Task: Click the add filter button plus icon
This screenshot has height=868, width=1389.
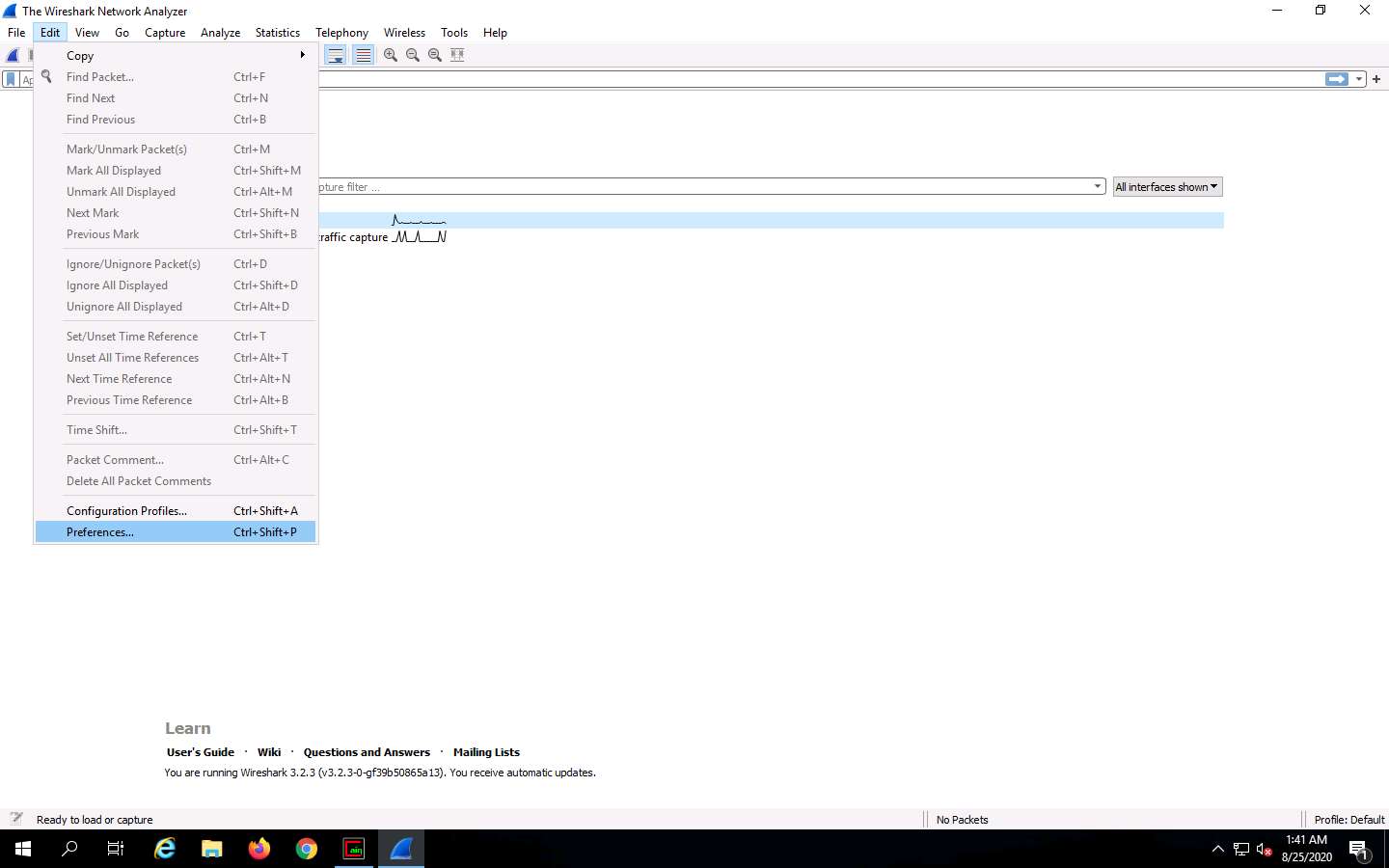Action: [1376, 79]
